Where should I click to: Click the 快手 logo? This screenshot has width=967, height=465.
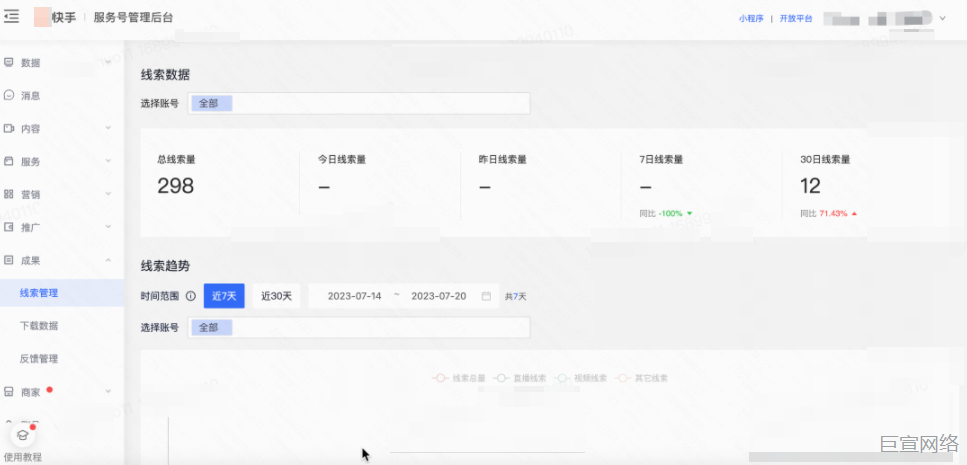pyautogui.click(x=56, y=17)
